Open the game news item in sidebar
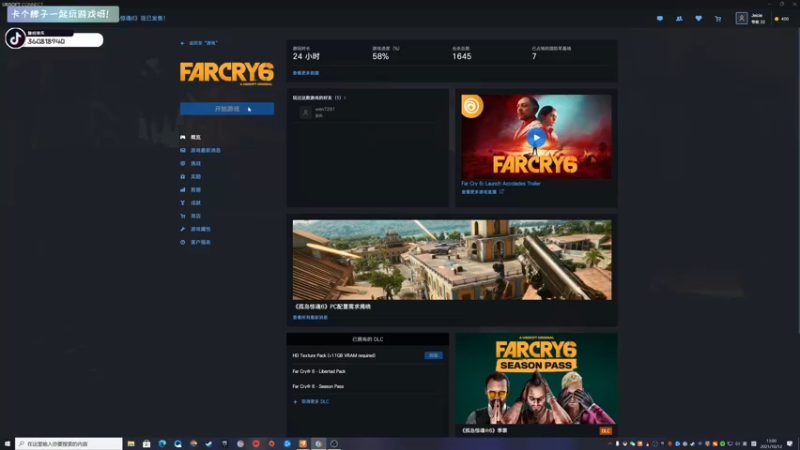This screenshot has height=450, width=800. pos(201,151)
